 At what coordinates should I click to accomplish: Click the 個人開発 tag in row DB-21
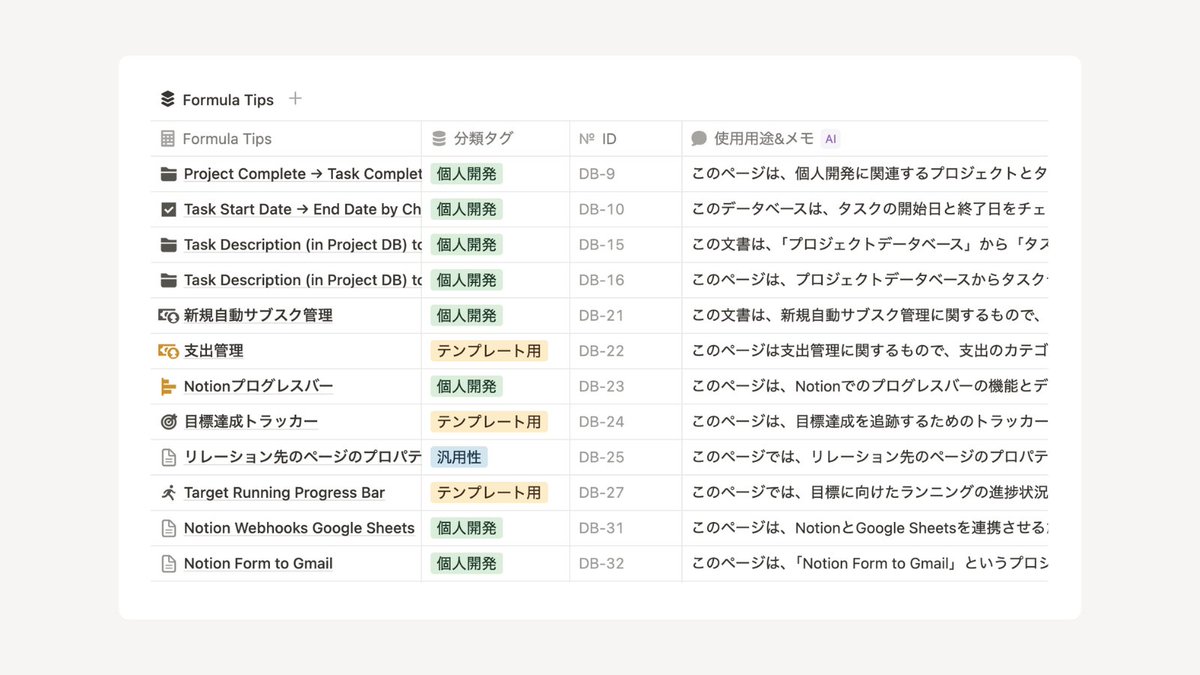point(467,316)
